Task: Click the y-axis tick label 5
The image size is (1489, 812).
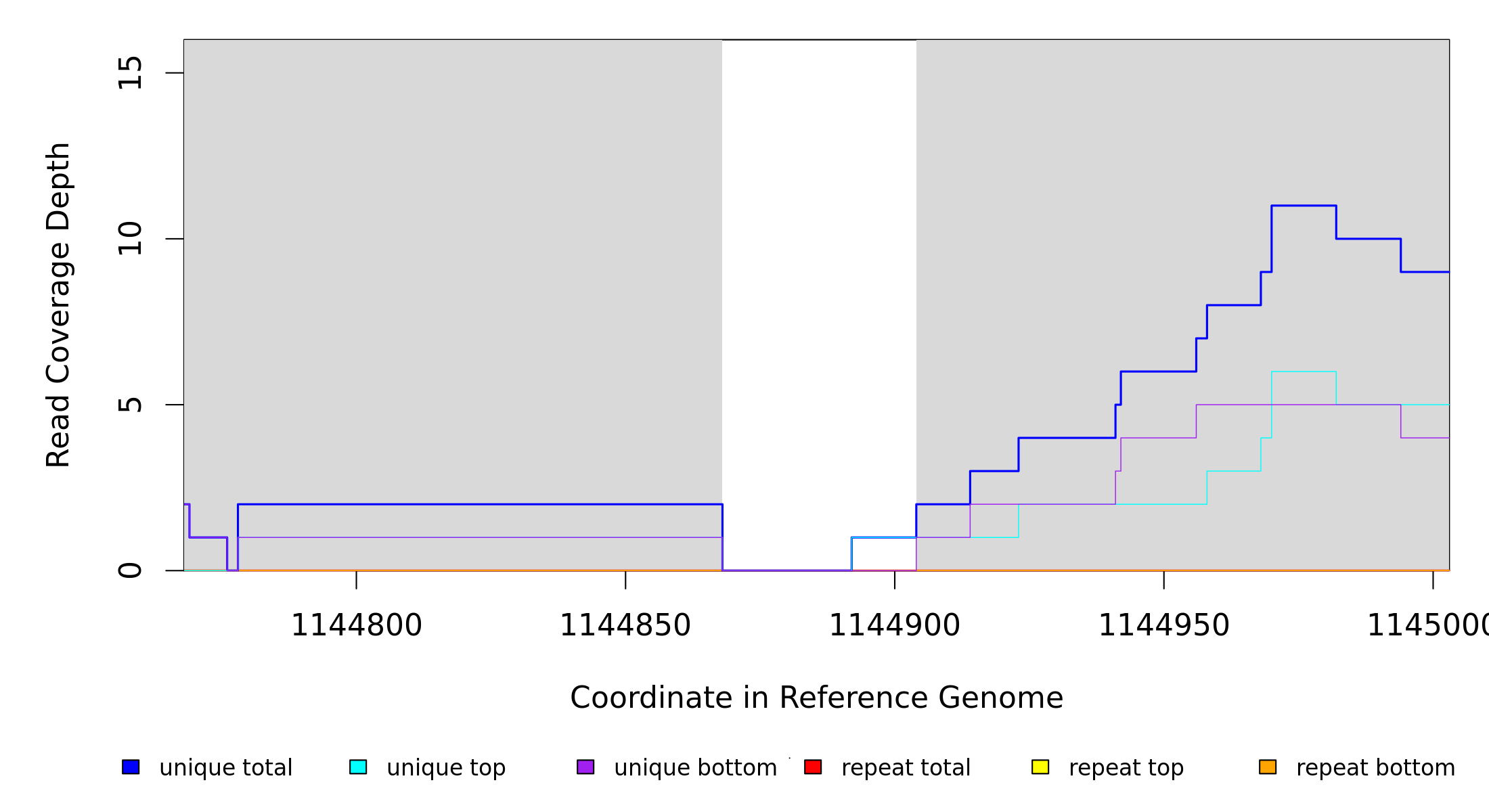Action: 130,405
